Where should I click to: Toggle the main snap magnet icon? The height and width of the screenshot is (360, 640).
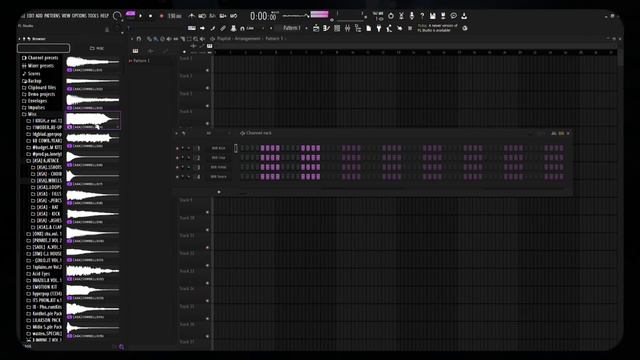pyautogui.click(x=242, y=29)
